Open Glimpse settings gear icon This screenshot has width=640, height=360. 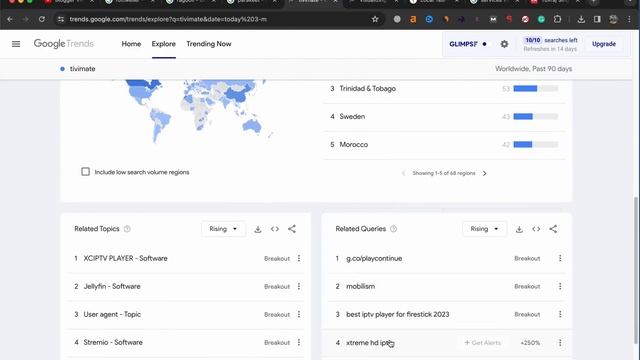[504, 44]
